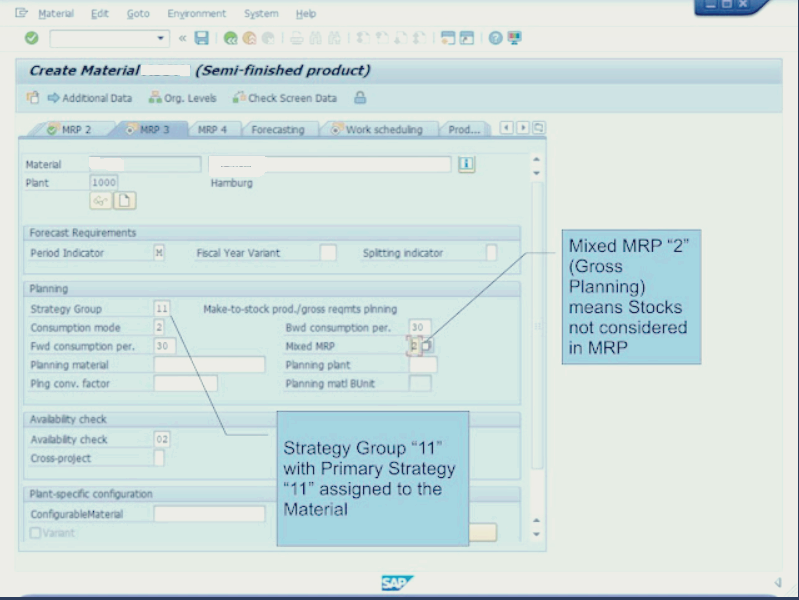The image size is (799, 600).
Task: Click the Print icon in toolbar
Action: click(297, 38)
